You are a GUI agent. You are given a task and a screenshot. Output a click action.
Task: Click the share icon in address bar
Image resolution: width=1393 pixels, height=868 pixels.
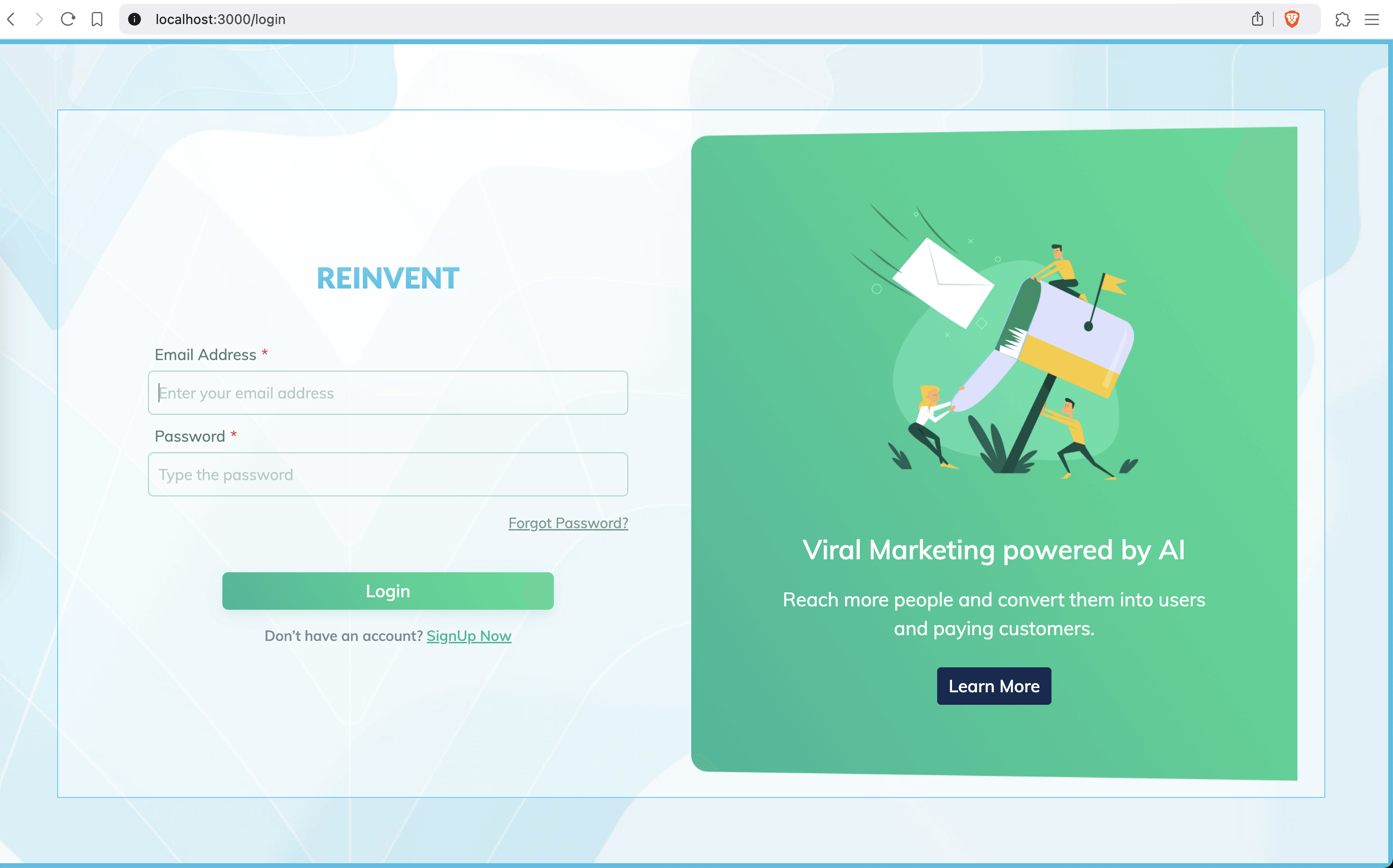(1257, 20)
